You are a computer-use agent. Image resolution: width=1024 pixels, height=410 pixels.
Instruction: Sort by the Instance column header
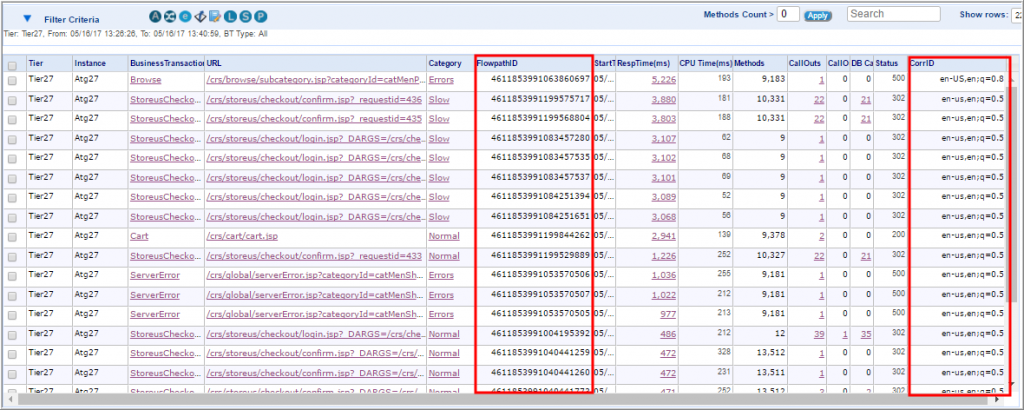point(100,63)
